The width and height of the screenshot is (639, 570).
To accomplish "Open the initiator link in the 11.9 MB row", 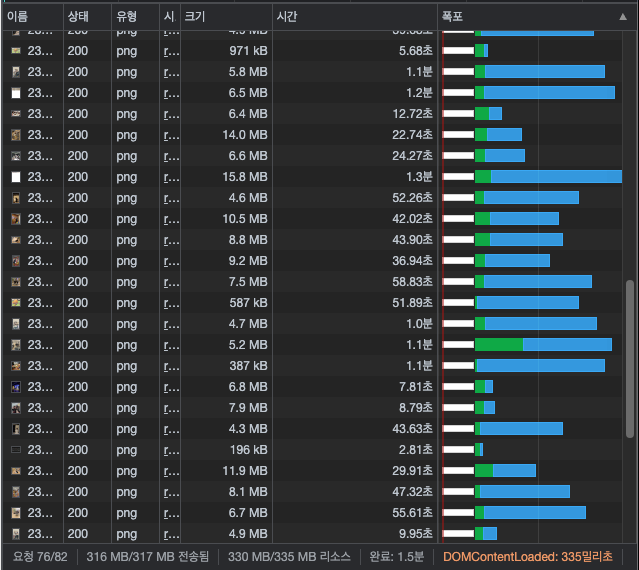I will pyautogui.click(x=171, y=471).
